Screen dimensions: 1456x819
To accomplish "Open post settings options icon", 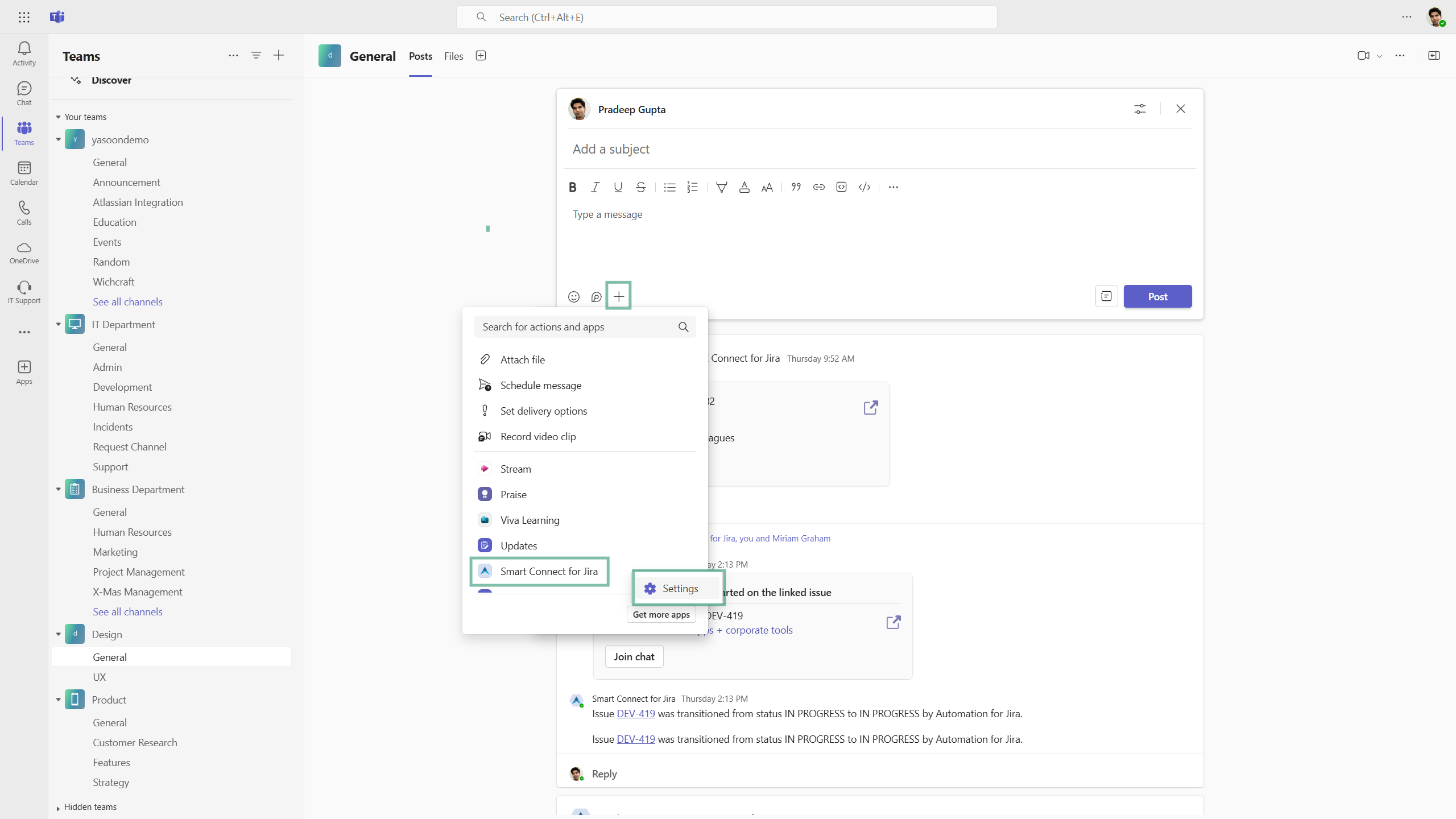I will (1140, 109).
